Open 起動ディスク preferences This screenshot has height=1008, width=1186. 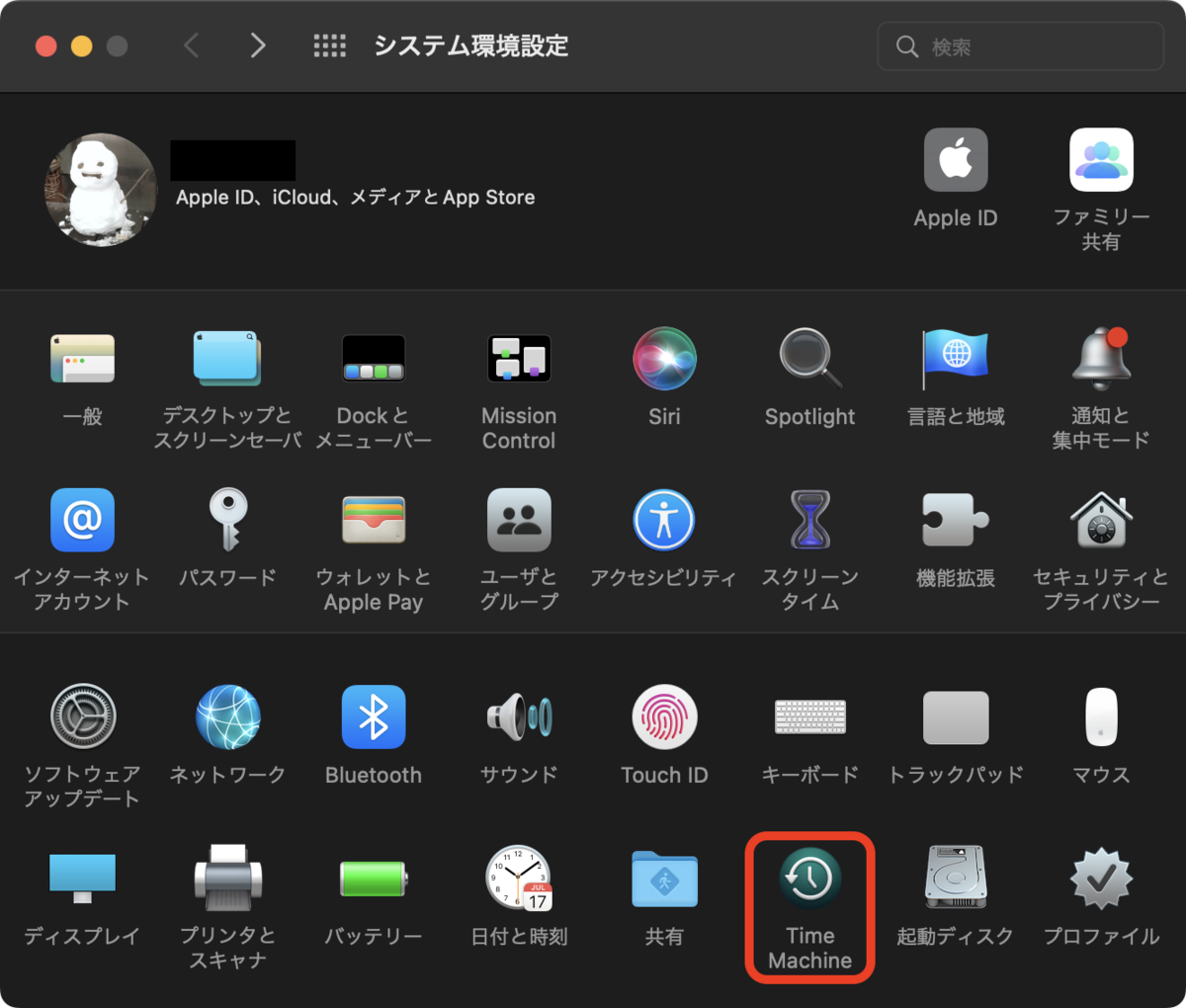[x=956, y=878]
